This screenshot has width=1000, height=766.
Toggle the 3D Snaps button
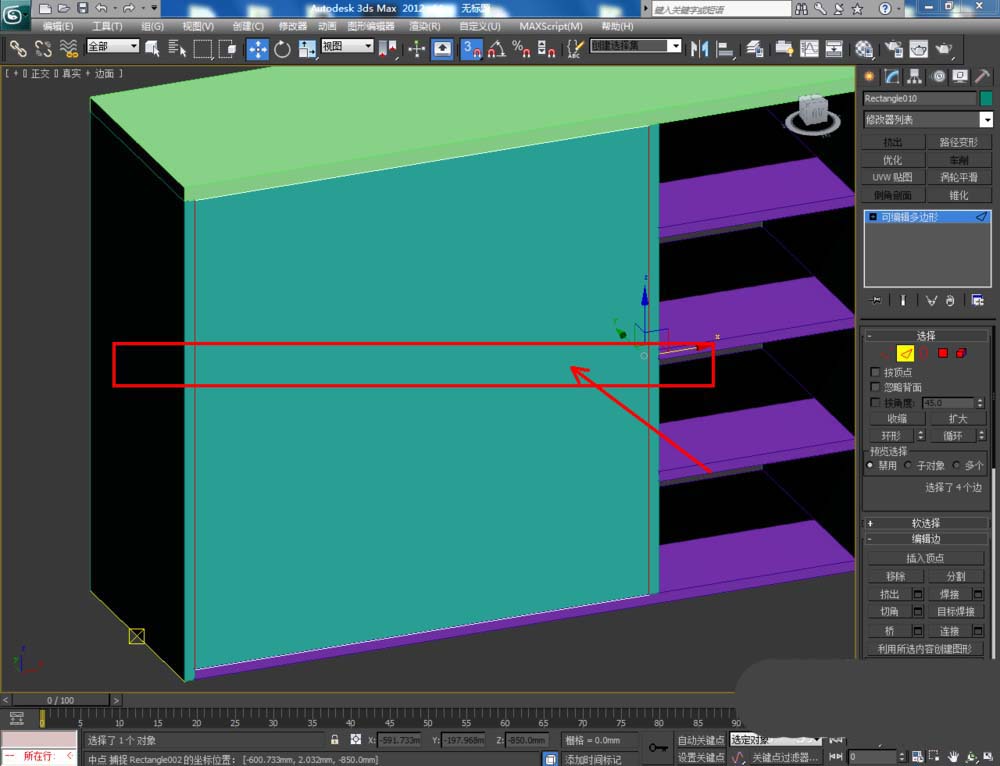[x=471, y=49]
